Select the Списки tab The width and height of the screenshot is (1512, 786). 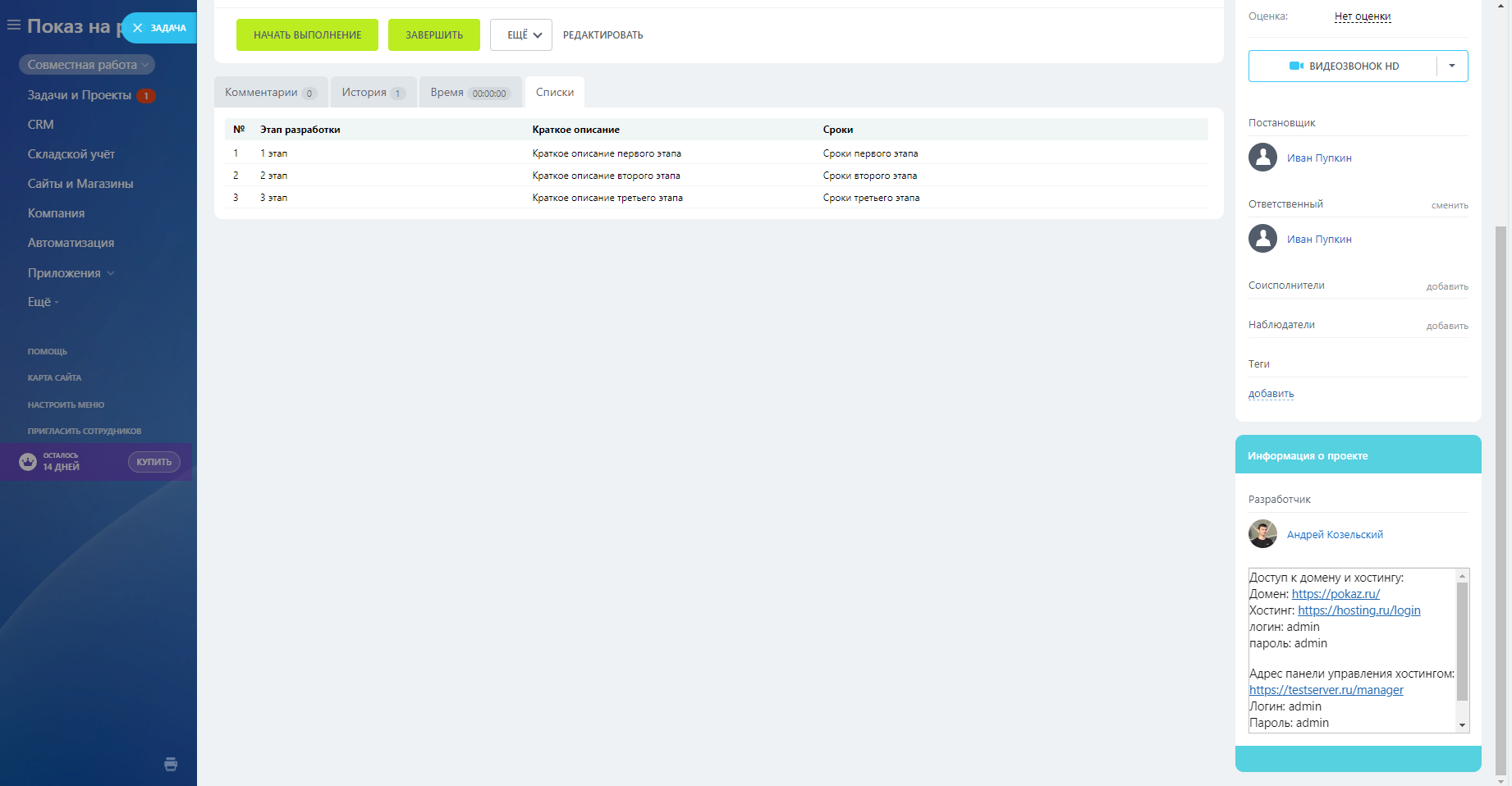(555, 92)
